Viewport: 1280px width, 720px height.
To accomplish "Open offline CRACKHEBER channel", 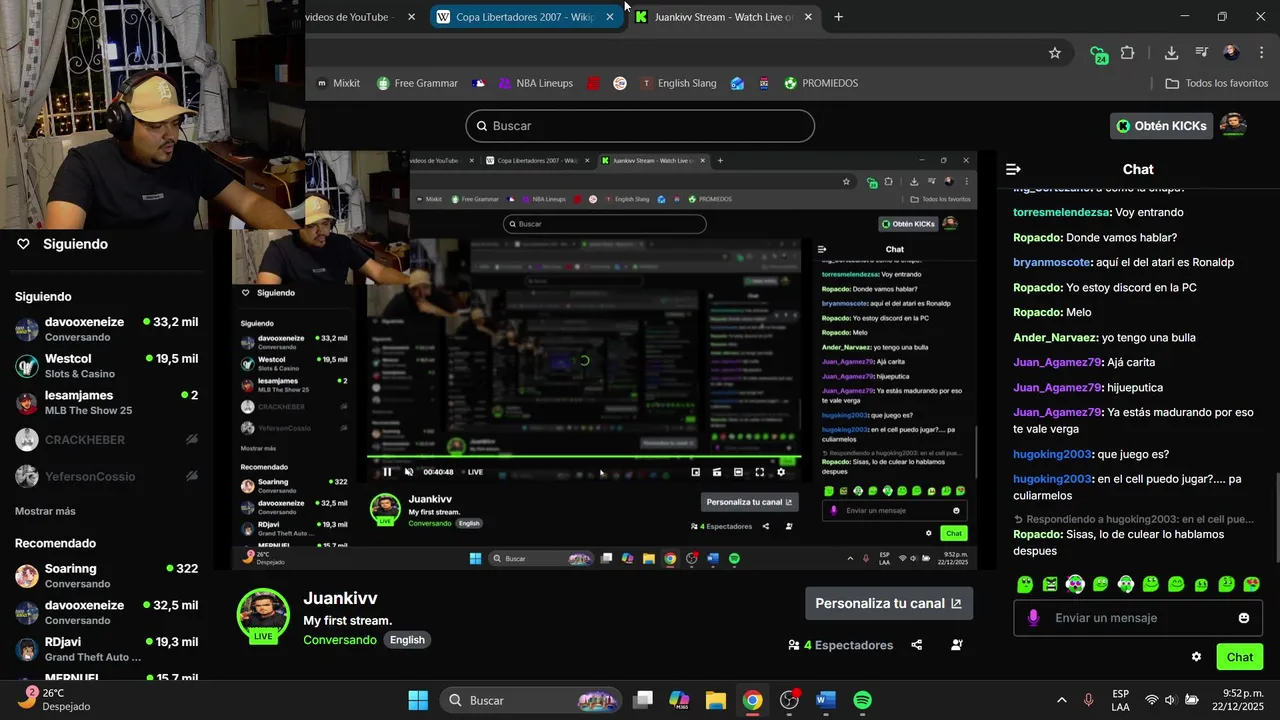I will 106,440.
